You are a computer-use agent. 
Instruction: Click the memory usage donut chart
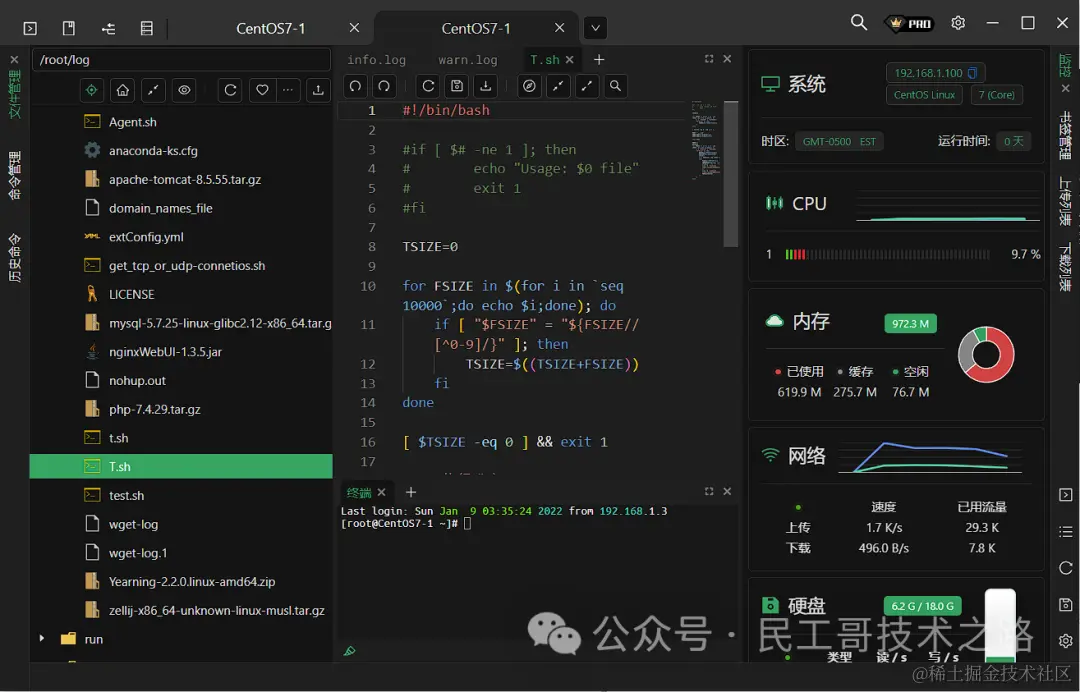click(986, 355)
